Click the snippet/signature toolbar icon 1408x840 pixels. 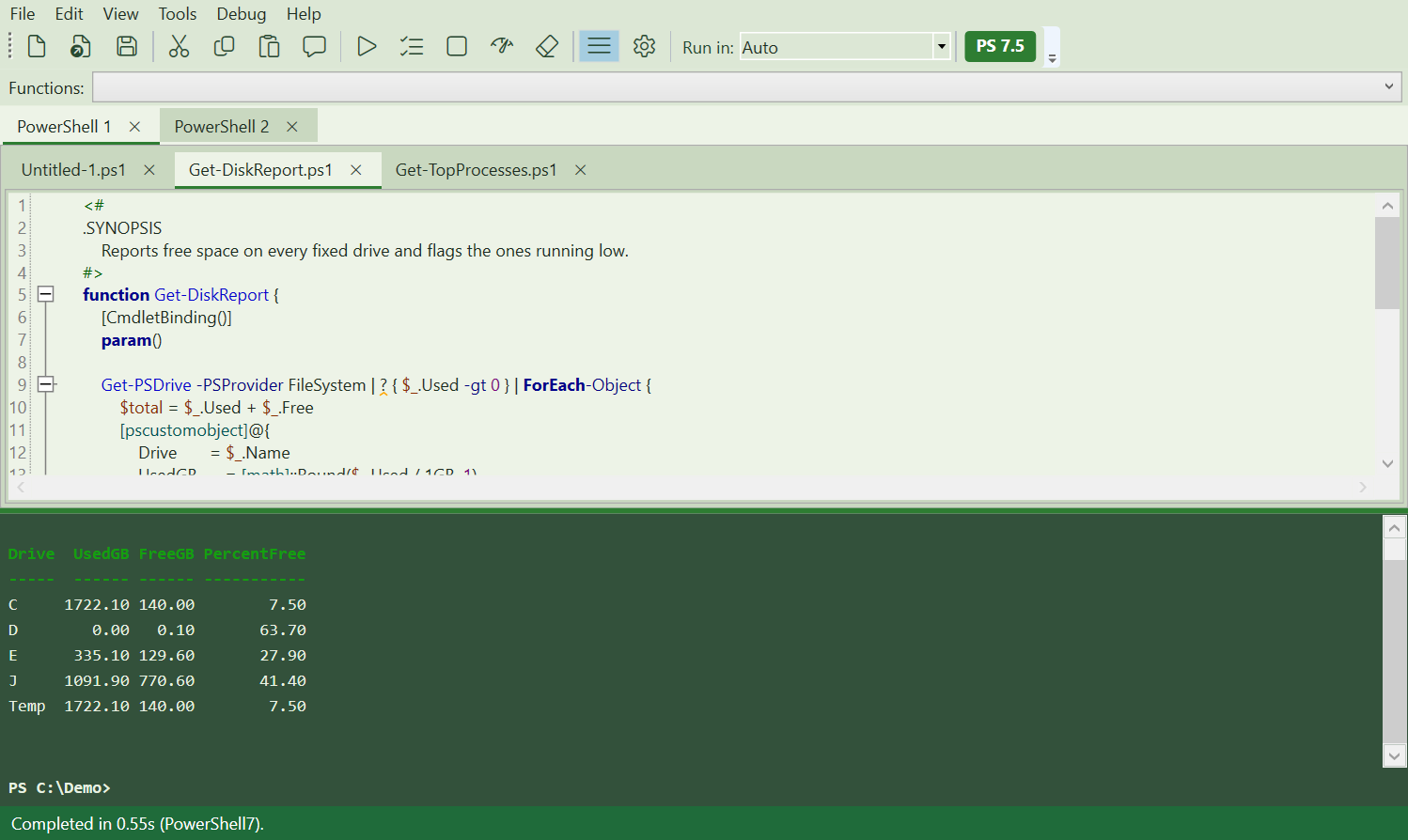(x=502, y=46)
